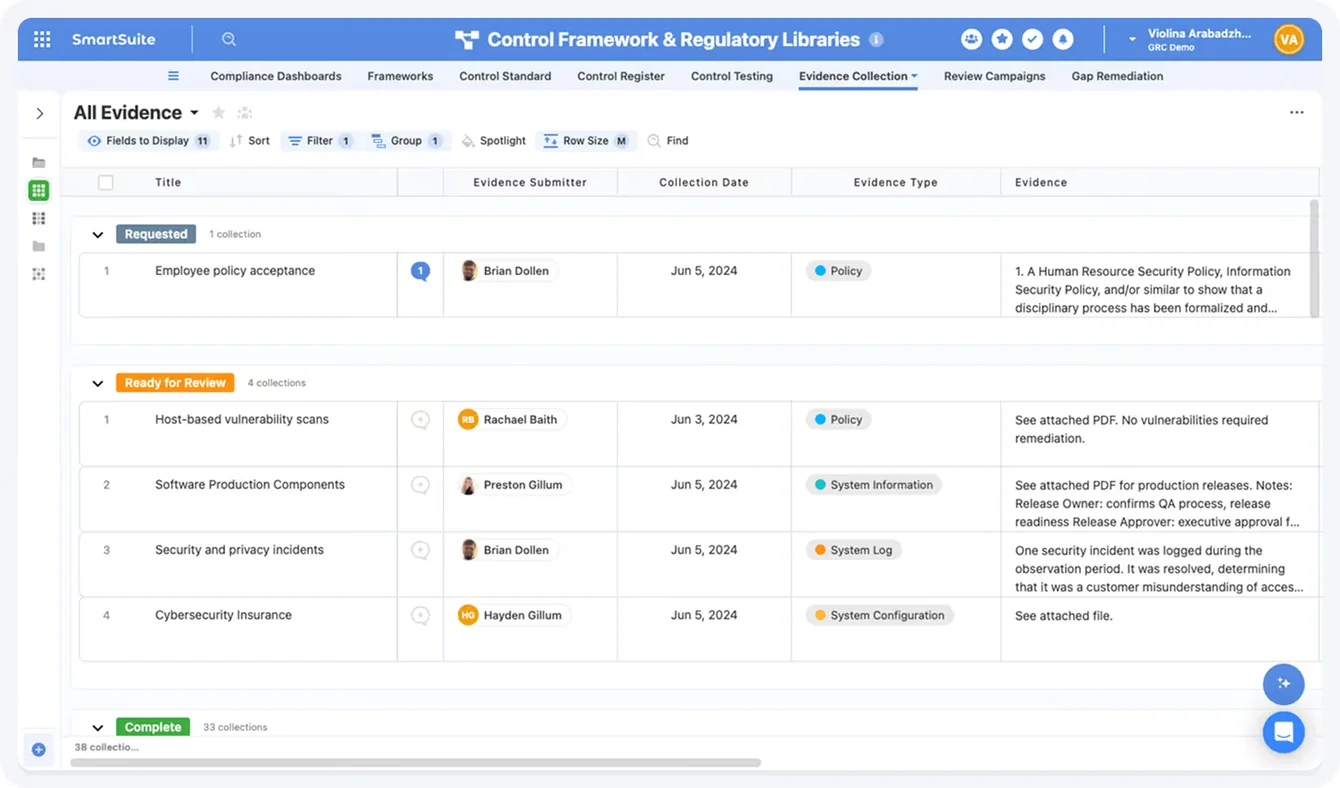Open the Group settings
Screen dimensions: 1340x788
407,141
